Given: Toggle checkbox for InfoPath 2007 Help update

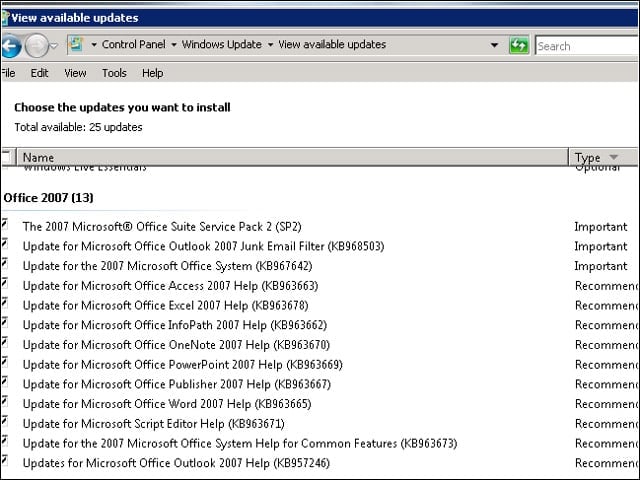Looking at the screenshot, I should tap(5, 322).
